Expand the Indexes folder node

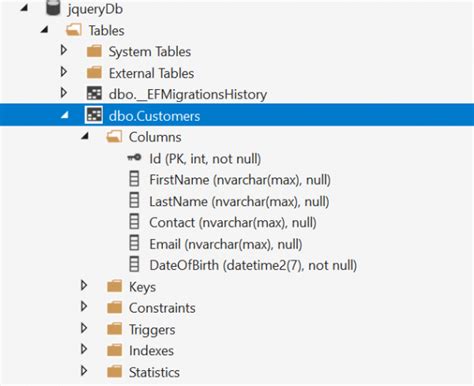84,349
